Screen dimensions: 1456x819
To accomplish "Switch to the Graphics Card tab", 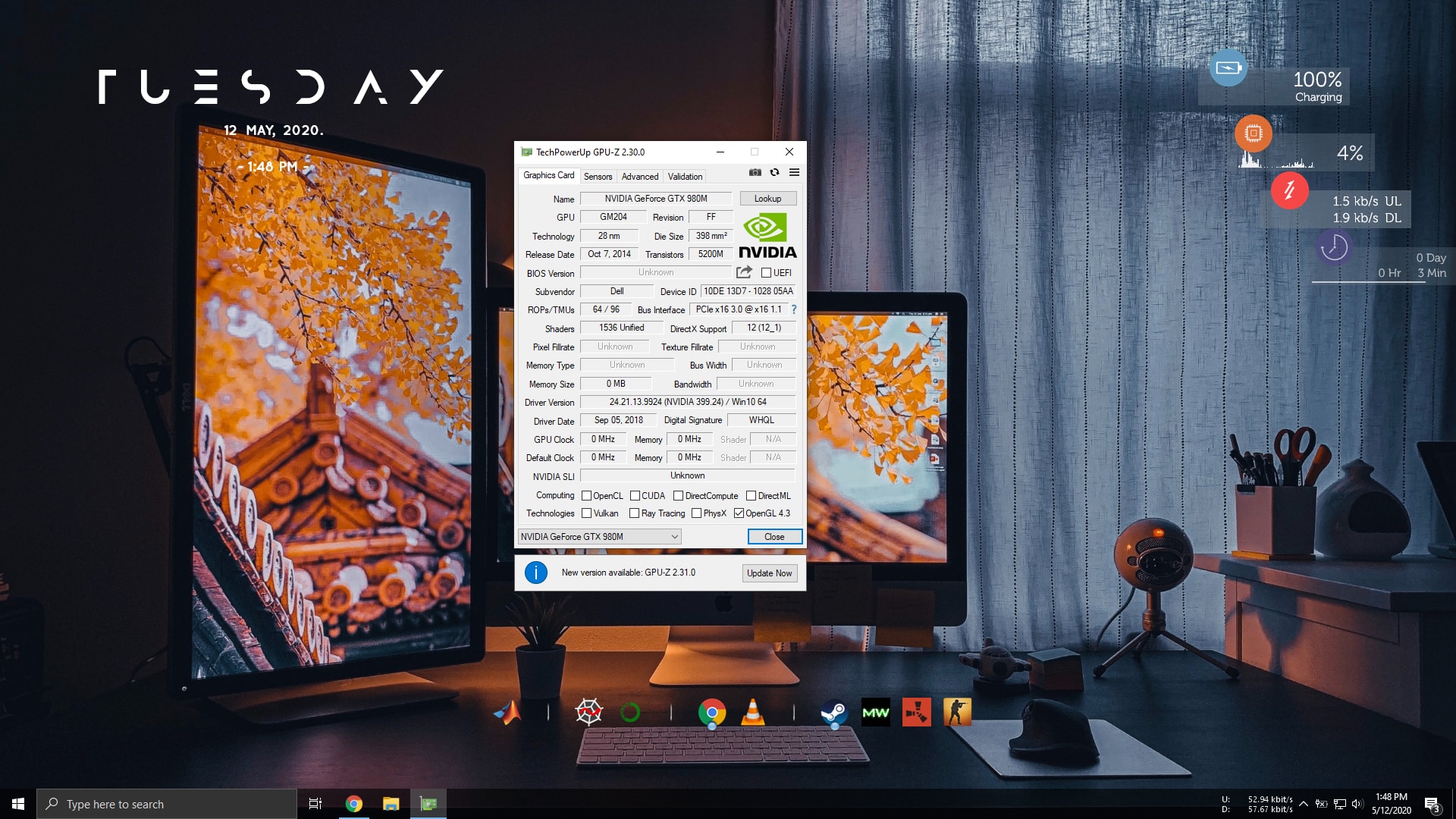I will tap(548, 175).
